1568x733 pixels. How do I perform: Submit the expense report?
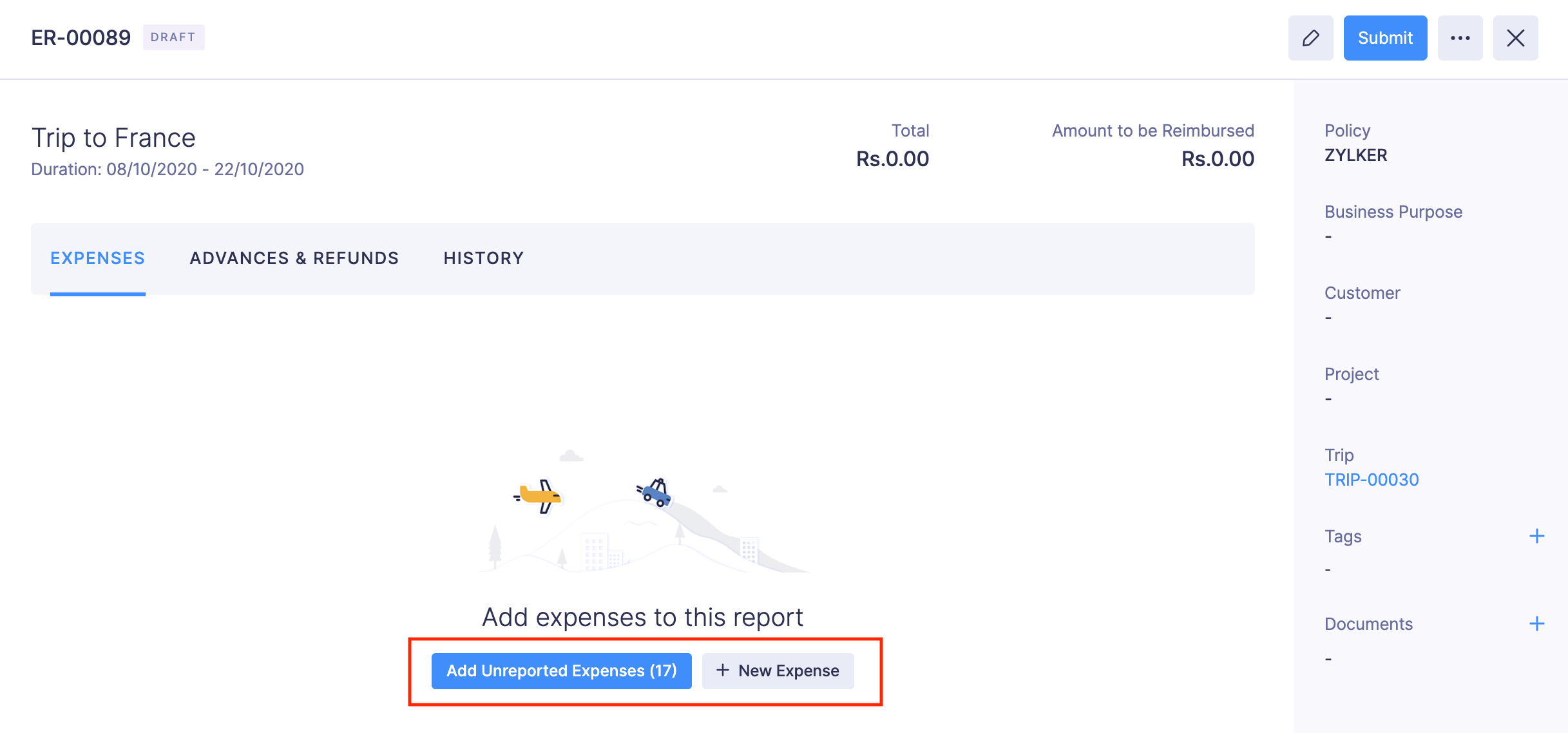(1385, 38)
